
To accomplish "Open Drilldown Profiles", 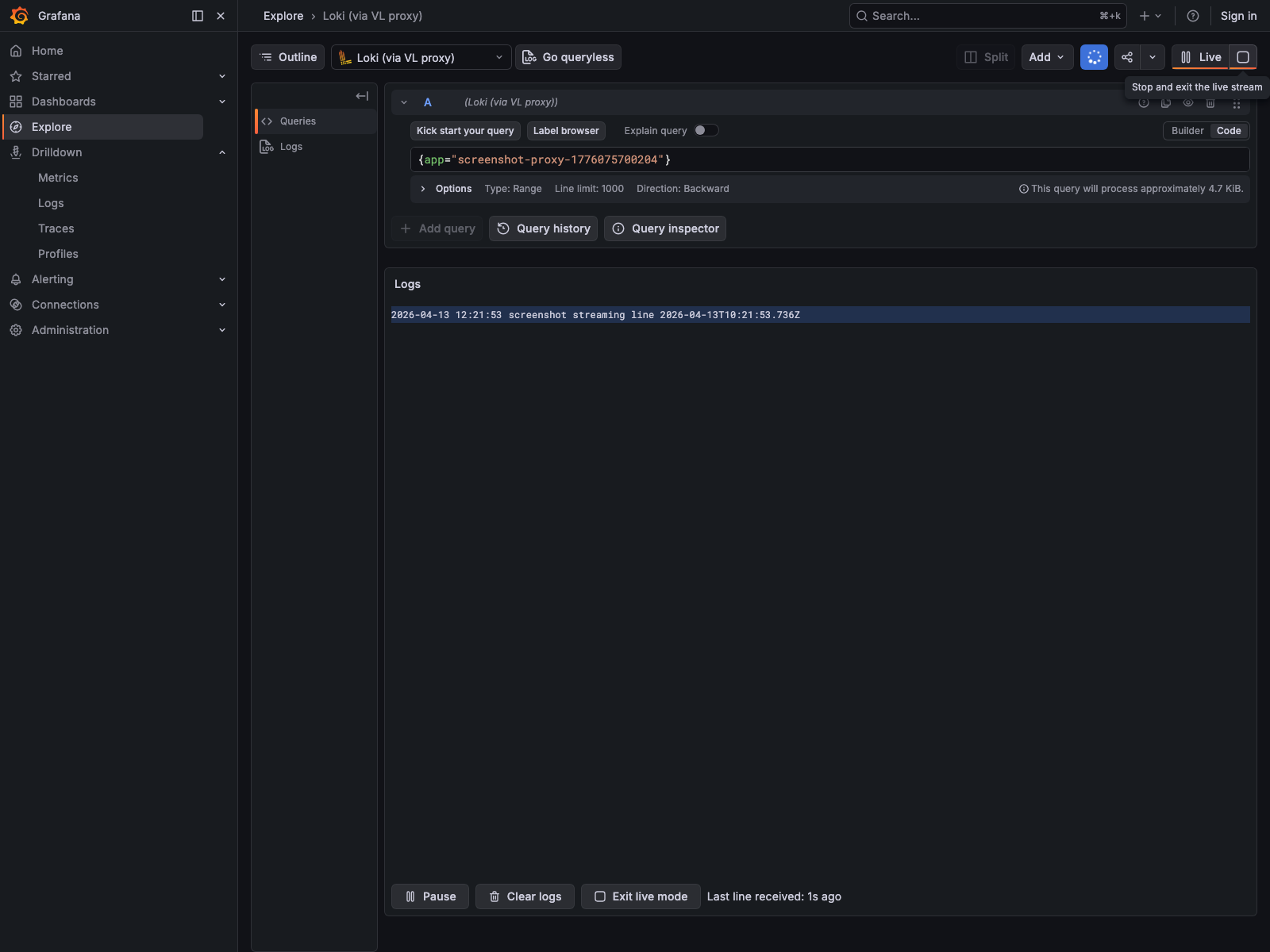I will 58,254.
